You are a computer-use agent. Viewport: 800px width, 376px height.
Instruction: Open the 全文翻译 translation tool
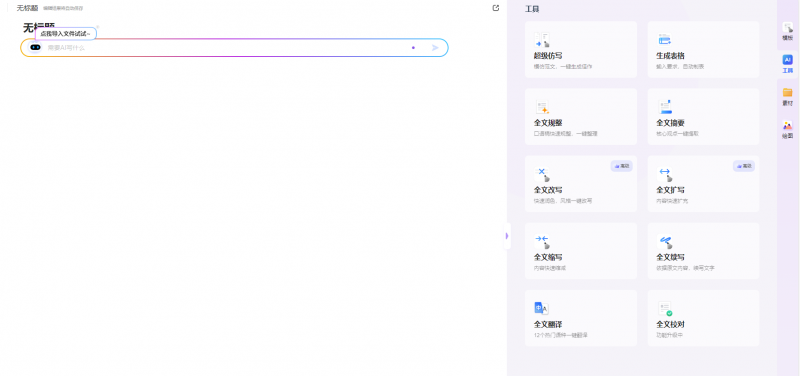tap(581, 318)
